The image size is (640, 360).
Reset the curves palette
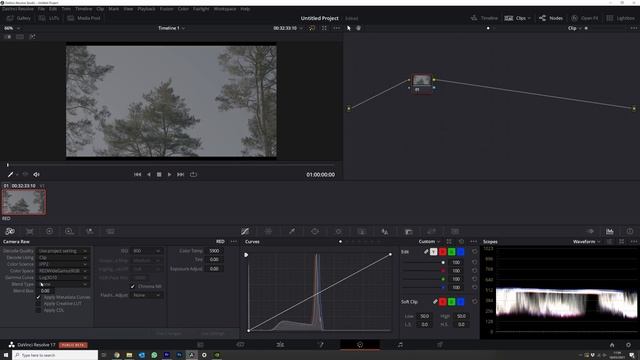click(x=461, y=242)
